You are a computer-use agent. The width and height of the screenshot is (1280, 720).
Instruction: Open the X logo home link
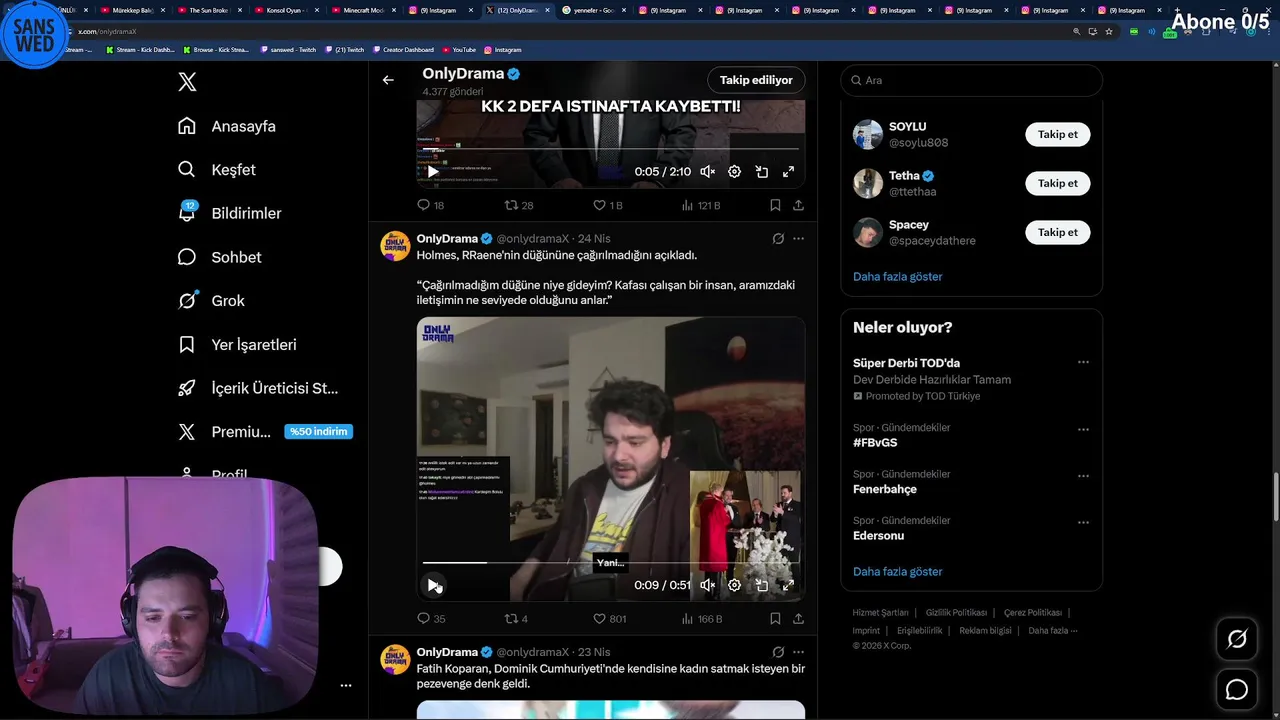click(187, 82)
